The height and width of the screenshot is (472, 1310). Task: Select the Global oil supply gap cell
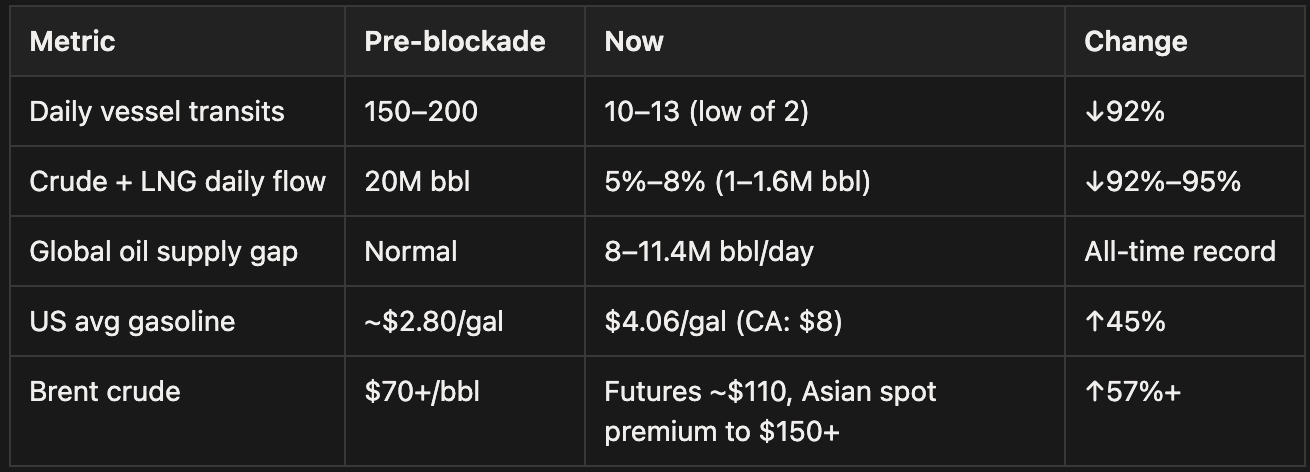163,251
